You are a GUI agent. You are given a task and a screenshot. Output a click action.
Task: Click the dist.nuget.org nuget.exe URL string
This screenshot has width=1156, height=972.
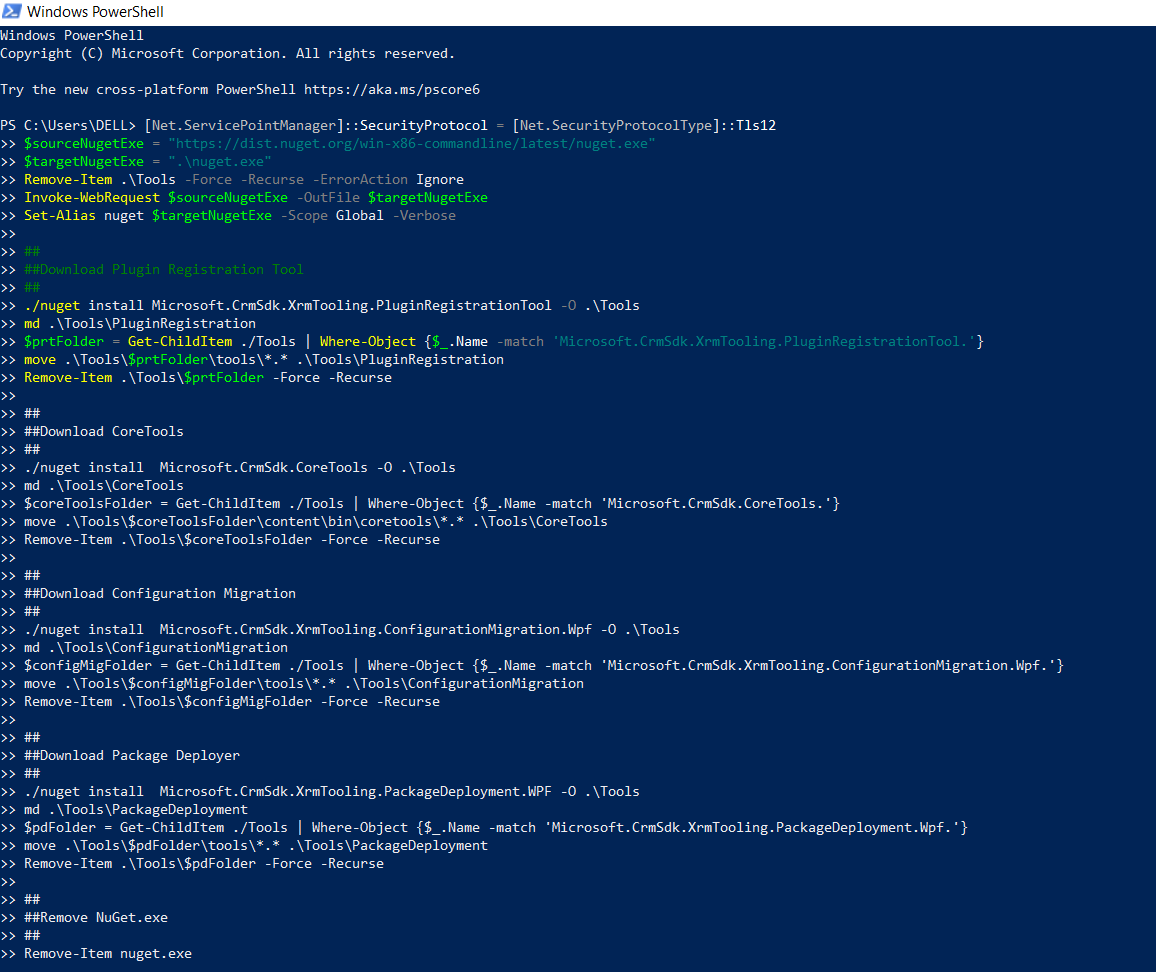(x=411, y=143)
